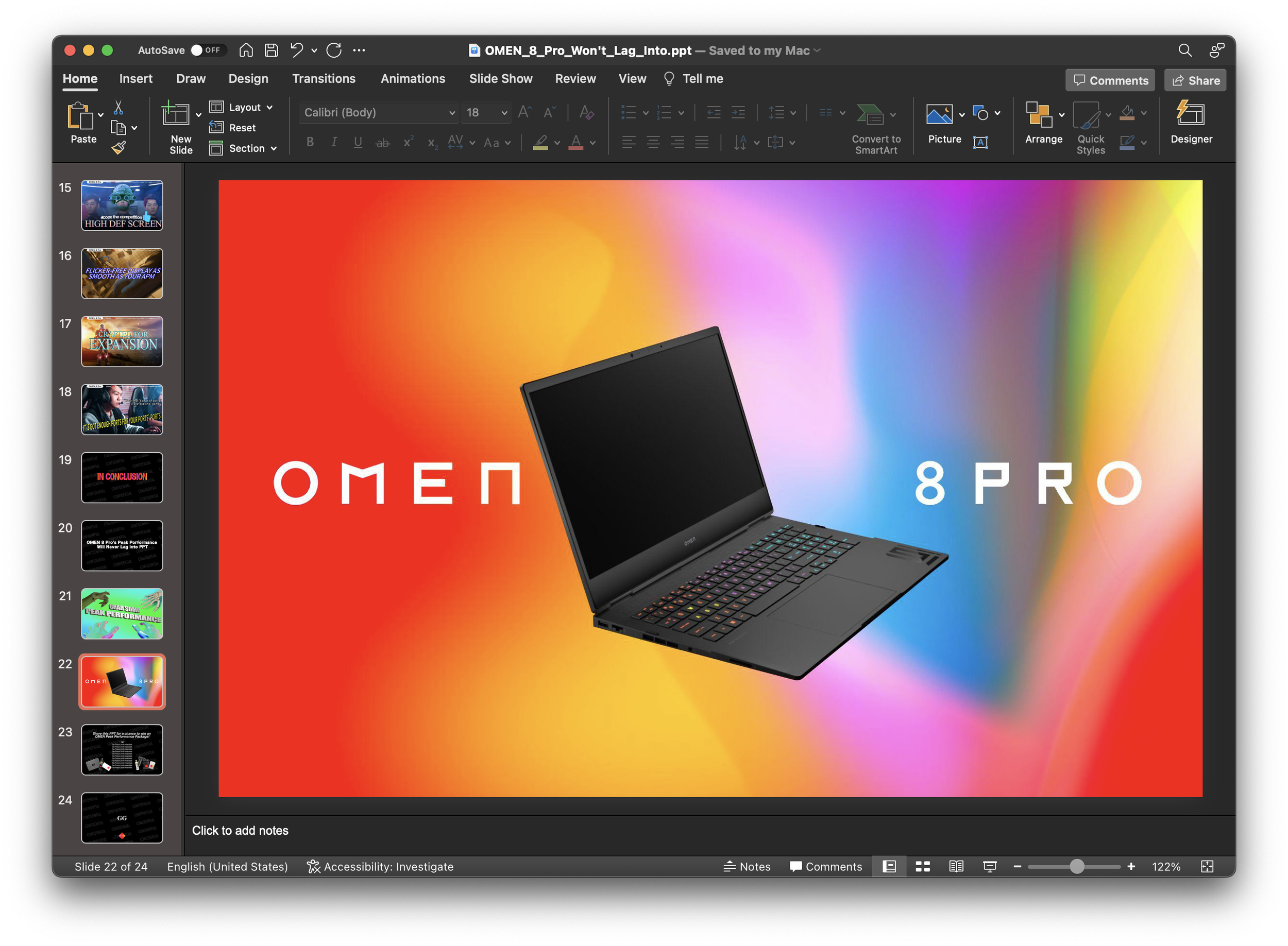Open the Calibri (Body) font dropdown
This screenshot has width=1288, height=946.
[x=451, y=113]
